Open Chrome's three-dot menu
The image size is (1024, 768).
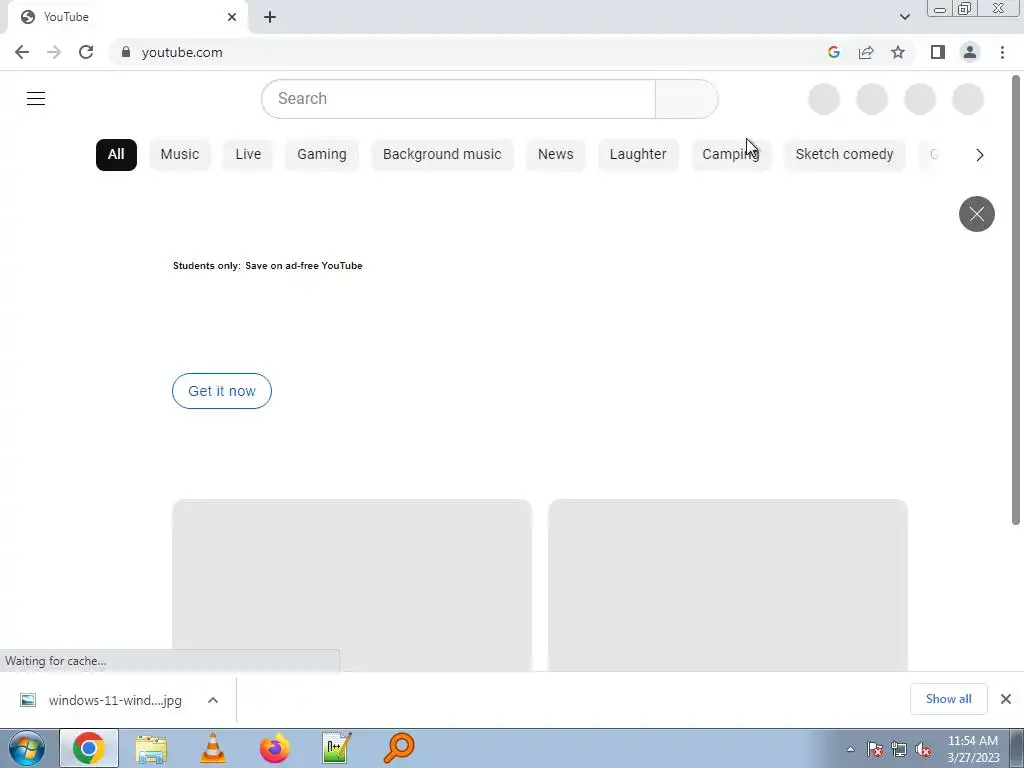(1002, 52)
